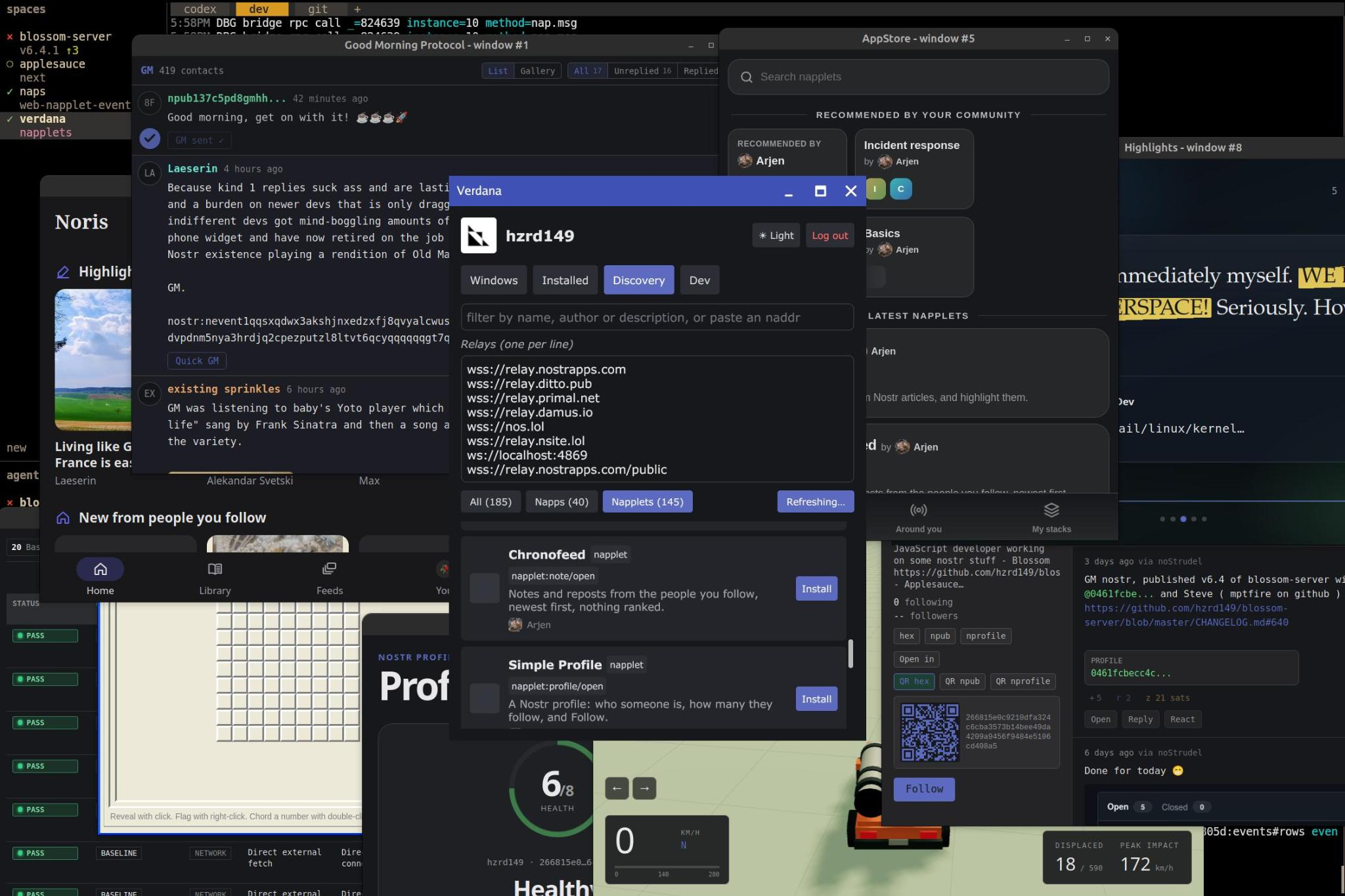Click the hzrd149 avatar in Verdana

478,236
